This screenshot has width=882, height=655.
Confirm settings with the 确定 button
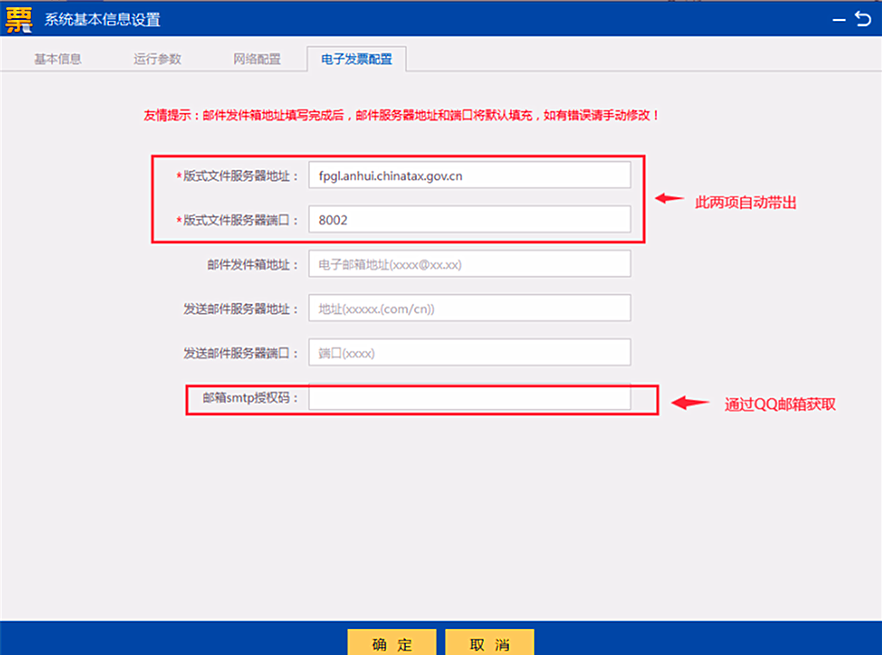click(x=392, y=643)
